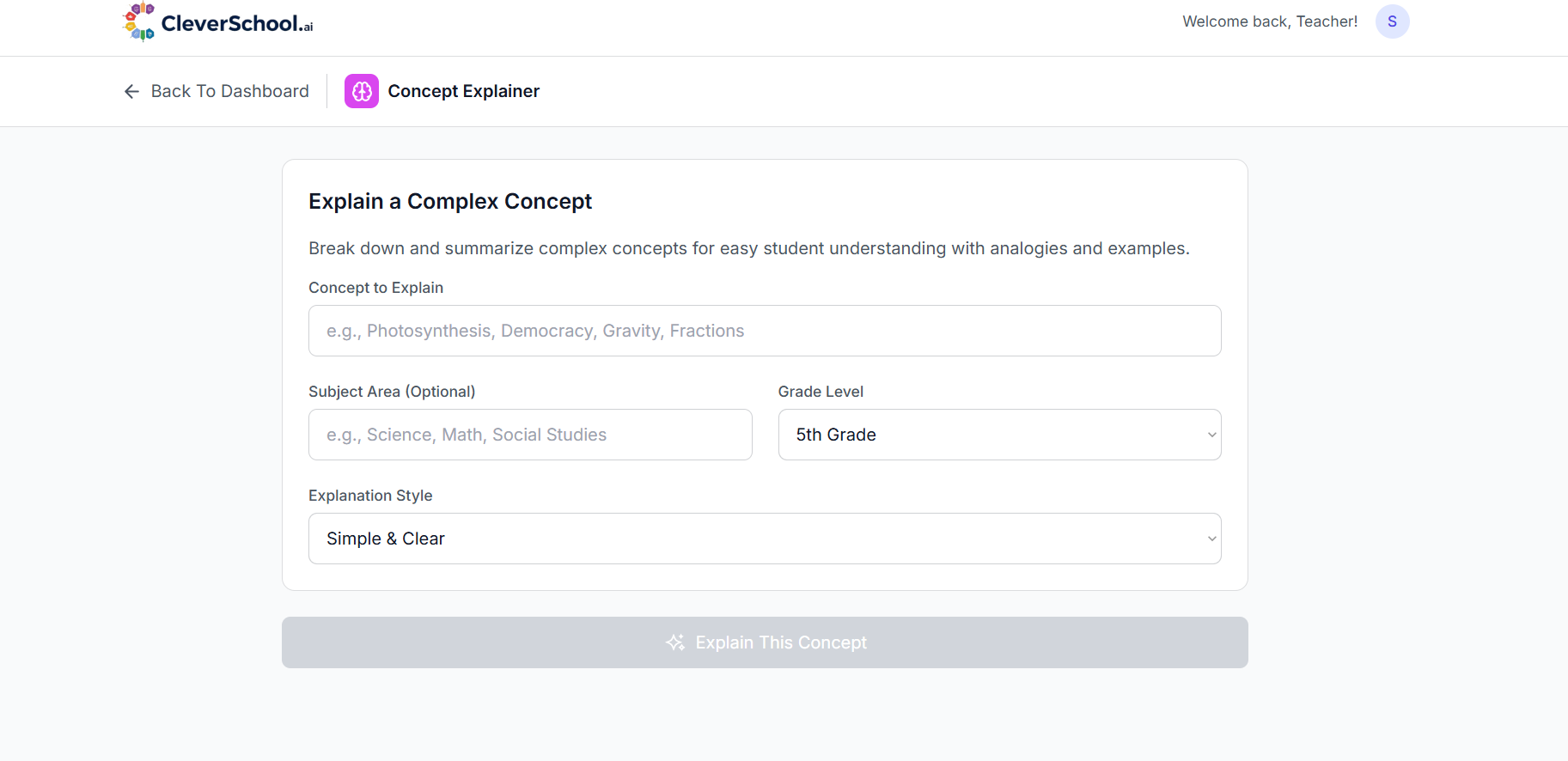Click the Concept Explainer title text
Screen dimensions: 1568x761
(x=464, y=91)
